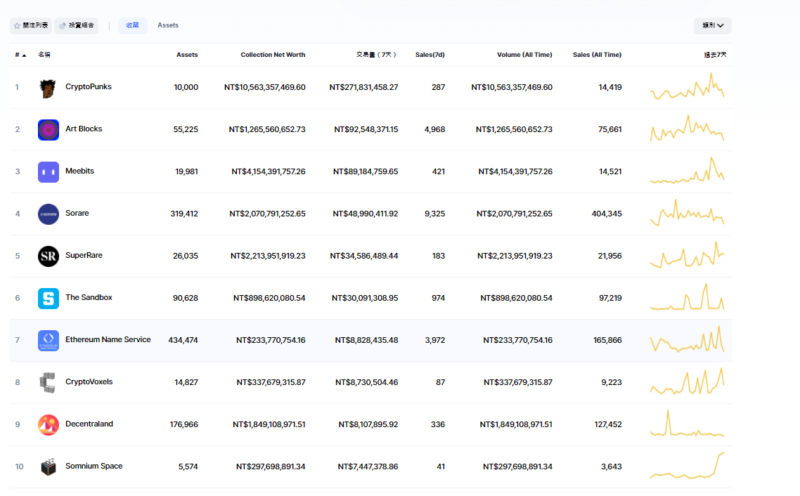Click Ethereum Name Service assets 434,474

[x=183, y=340]
